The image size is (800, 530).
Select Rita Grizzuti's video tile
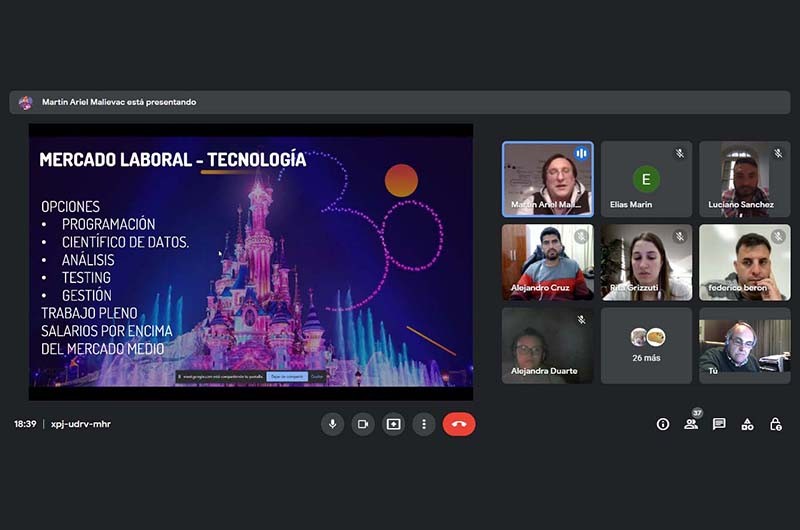tap(646, 262)
